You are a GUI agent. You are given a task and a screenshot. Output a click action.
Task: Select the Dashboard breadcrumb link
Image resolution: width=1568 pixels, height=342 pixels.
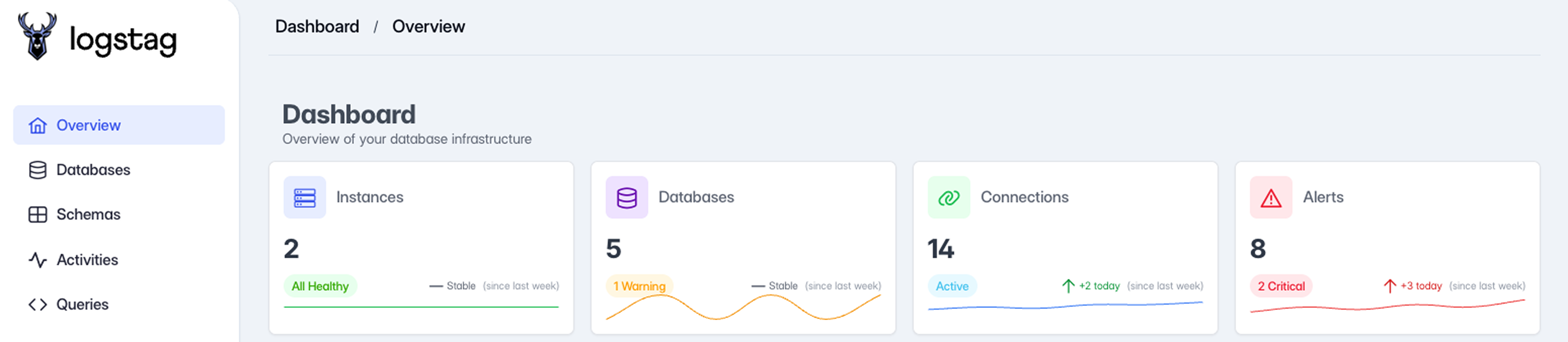(x=317, y=27)
